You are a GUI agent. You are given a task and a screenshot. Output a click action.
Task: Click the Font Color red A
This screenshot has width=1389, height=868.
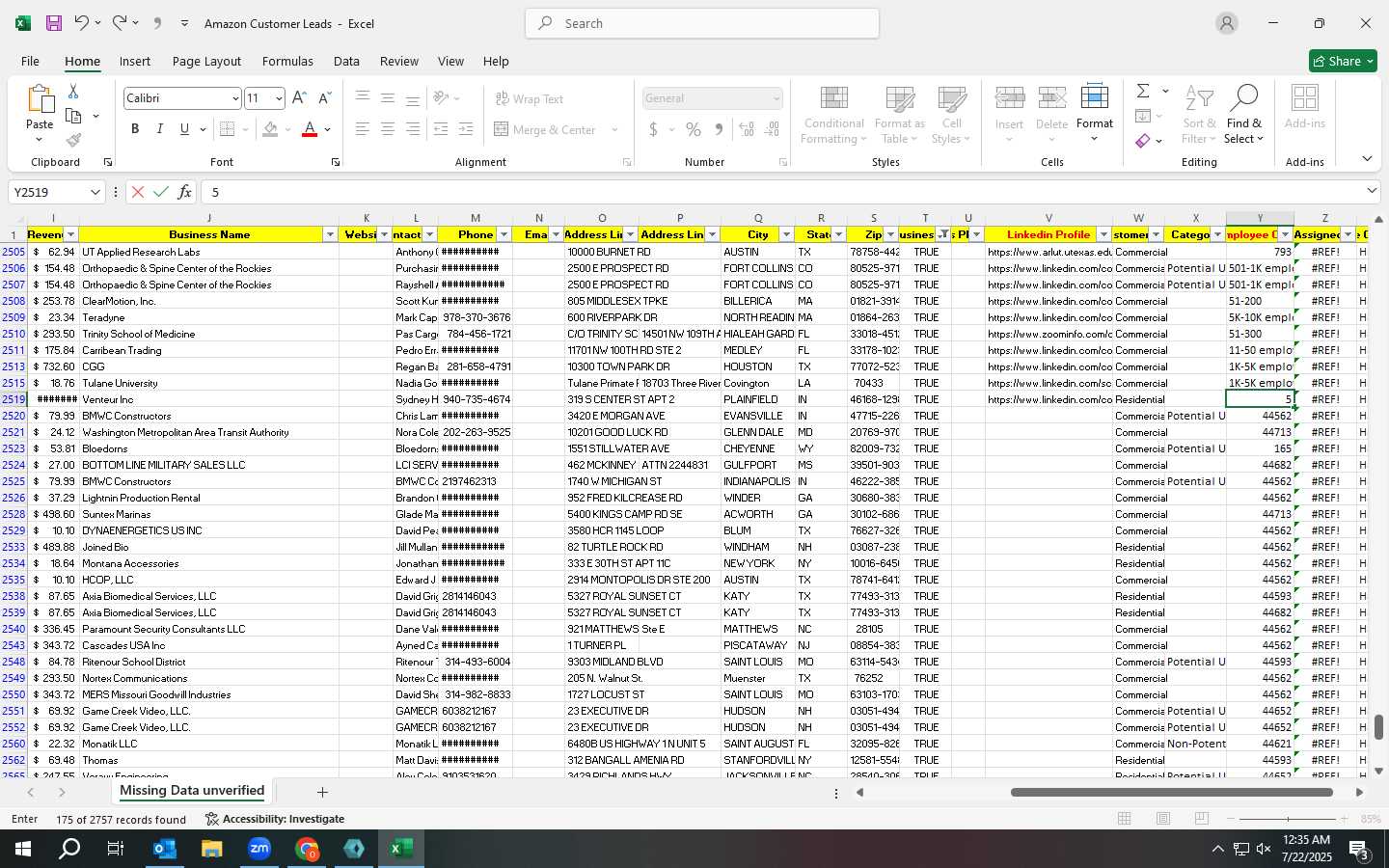310,129
